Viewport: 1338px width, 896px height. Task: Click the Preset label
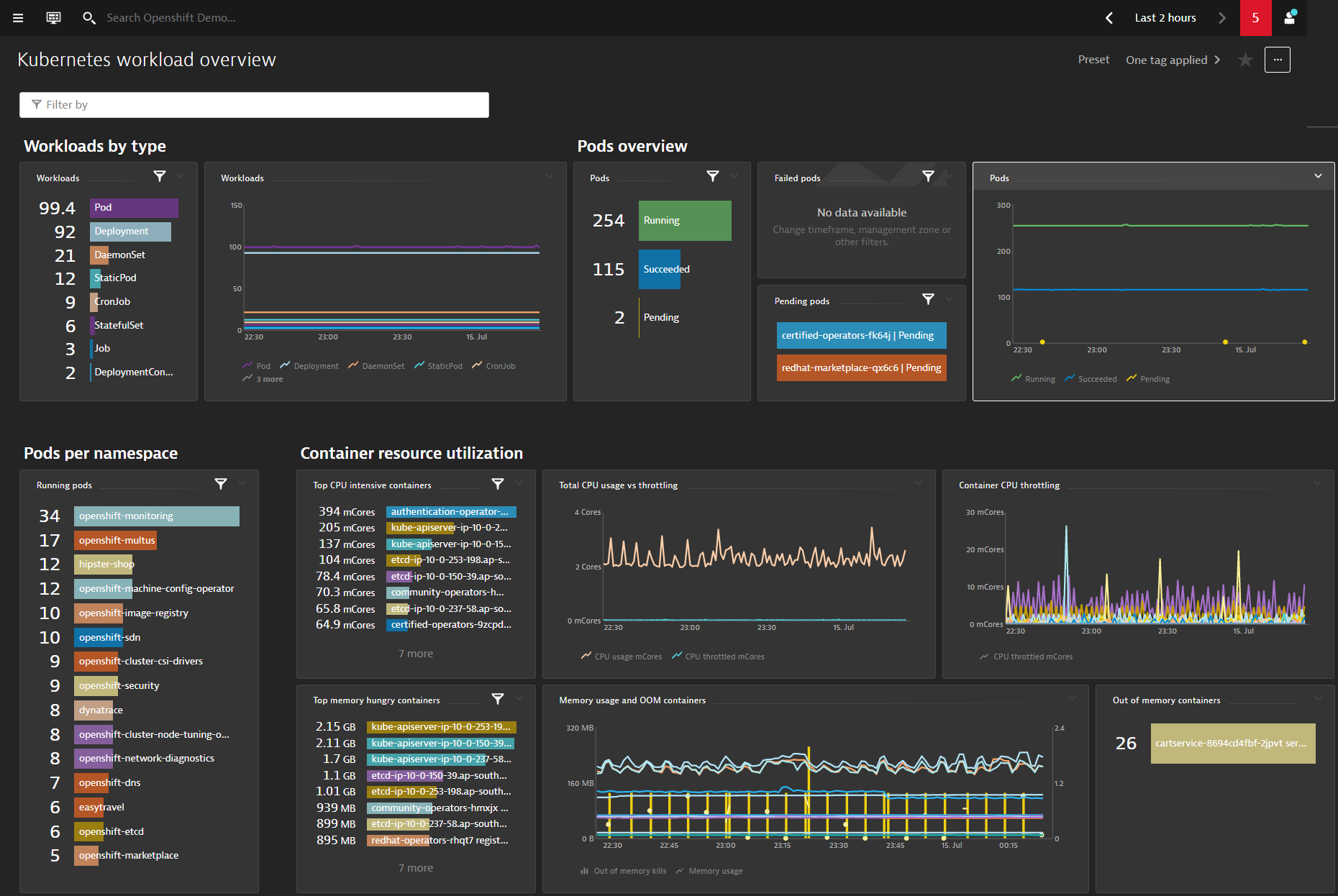pos(1093,60)
